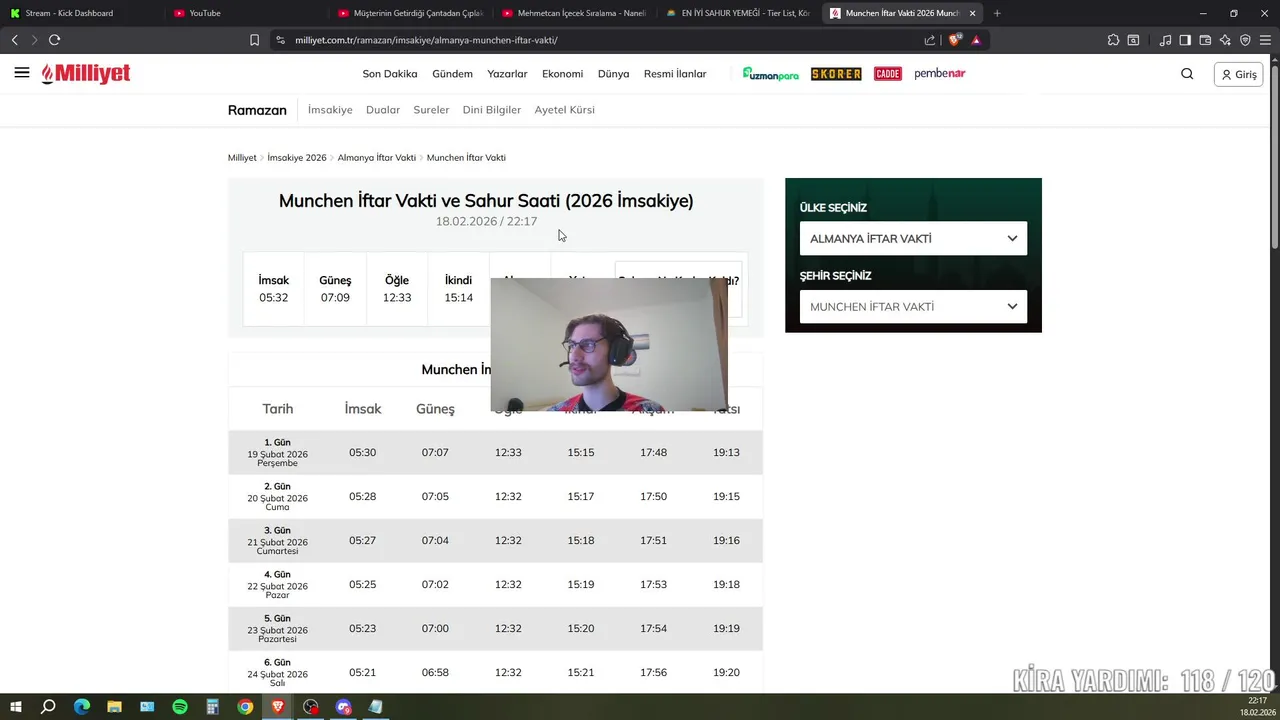Open Uzmanpara logo link

coord(771,74)
